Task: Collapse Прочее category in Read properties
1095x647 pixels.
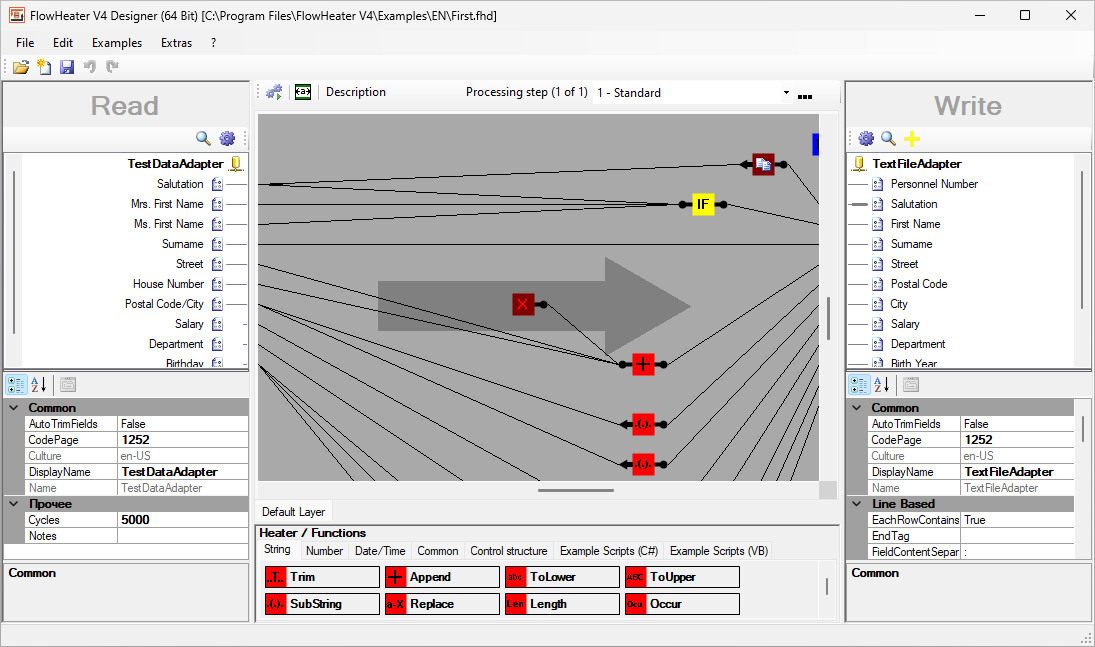Action: [13, 504]
